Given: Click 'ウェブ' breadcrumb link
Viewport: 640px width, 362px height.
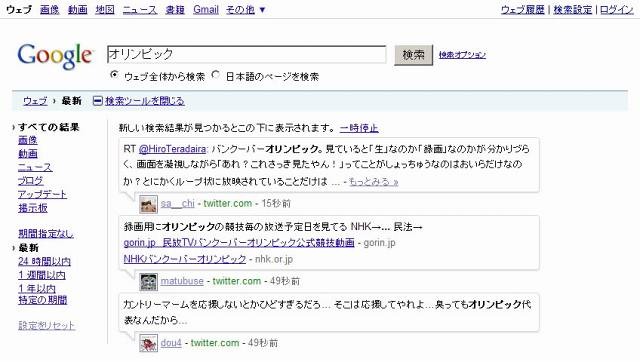Looking at the screenshot, I should 35,101.
